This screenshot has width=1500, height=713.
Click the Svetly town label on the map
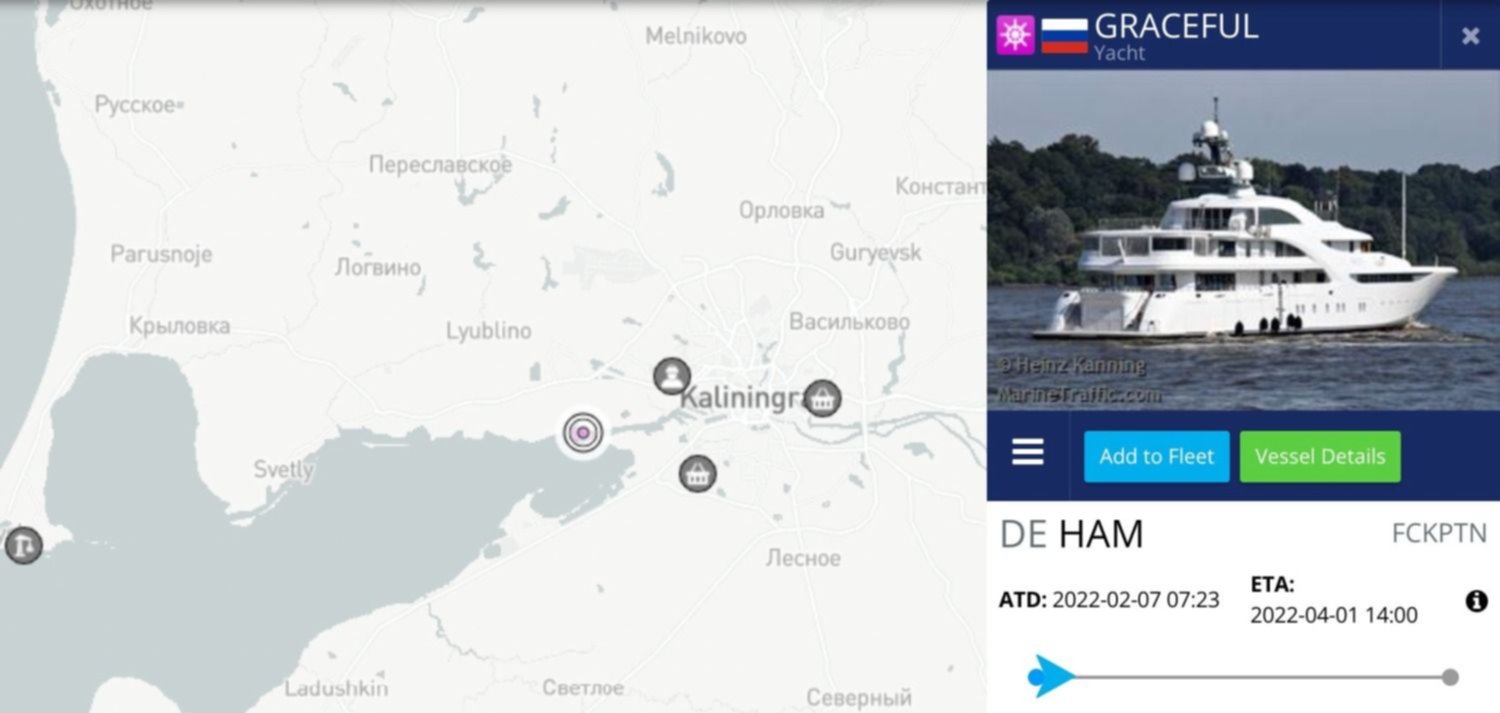pyautogui.click(x=283, y=469)
